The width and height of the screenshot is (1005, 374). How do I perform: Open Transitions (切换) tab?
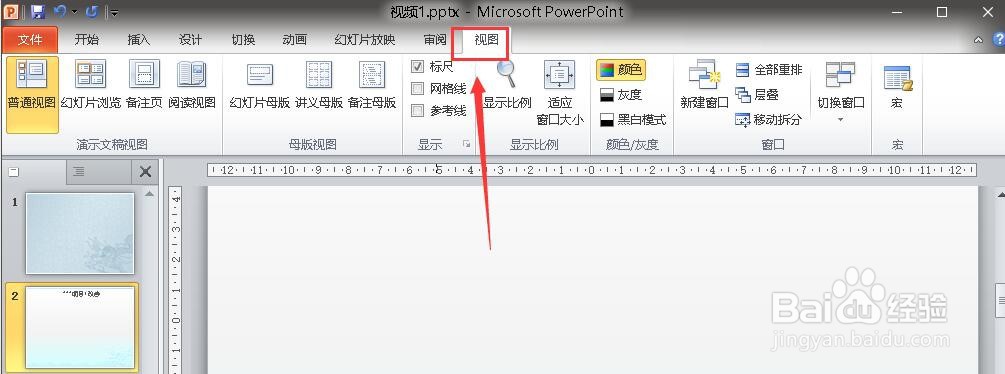[x=243, y=40]
